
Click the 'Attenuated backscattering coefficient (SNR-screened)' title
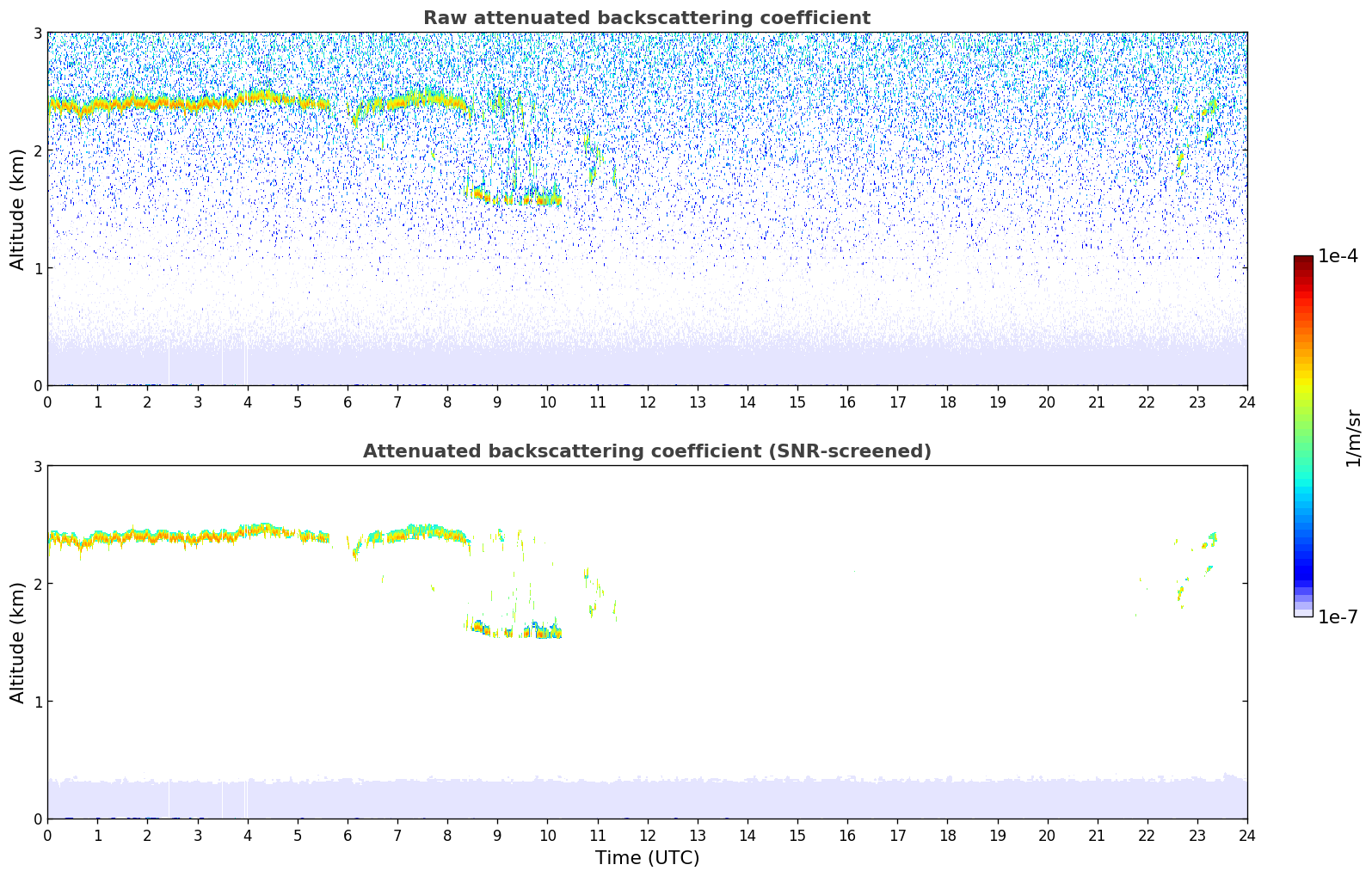[x=647, y=451]
